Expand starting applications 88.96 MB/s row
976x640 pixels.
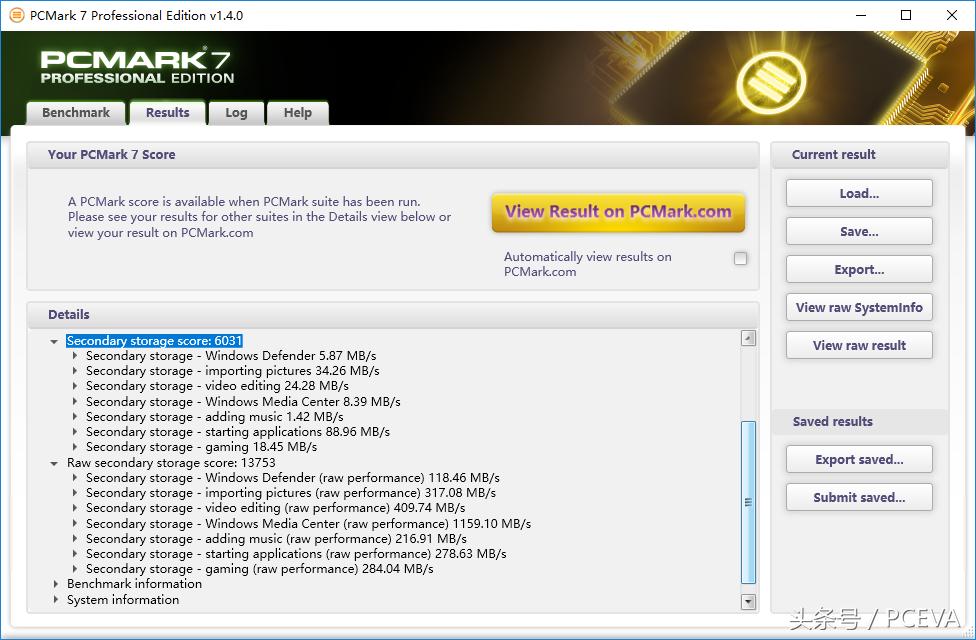tap(75, 431)
